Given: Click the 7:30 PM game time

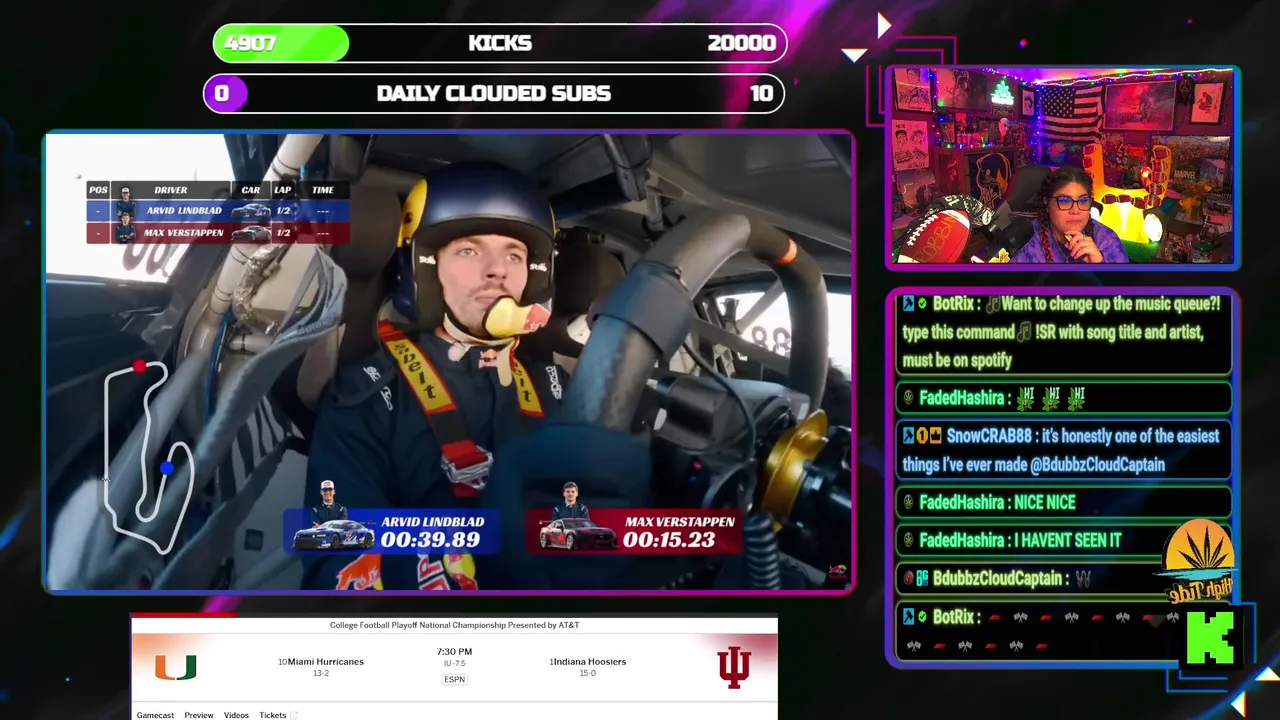Looking at the screenshot, I should click(454, 651).
